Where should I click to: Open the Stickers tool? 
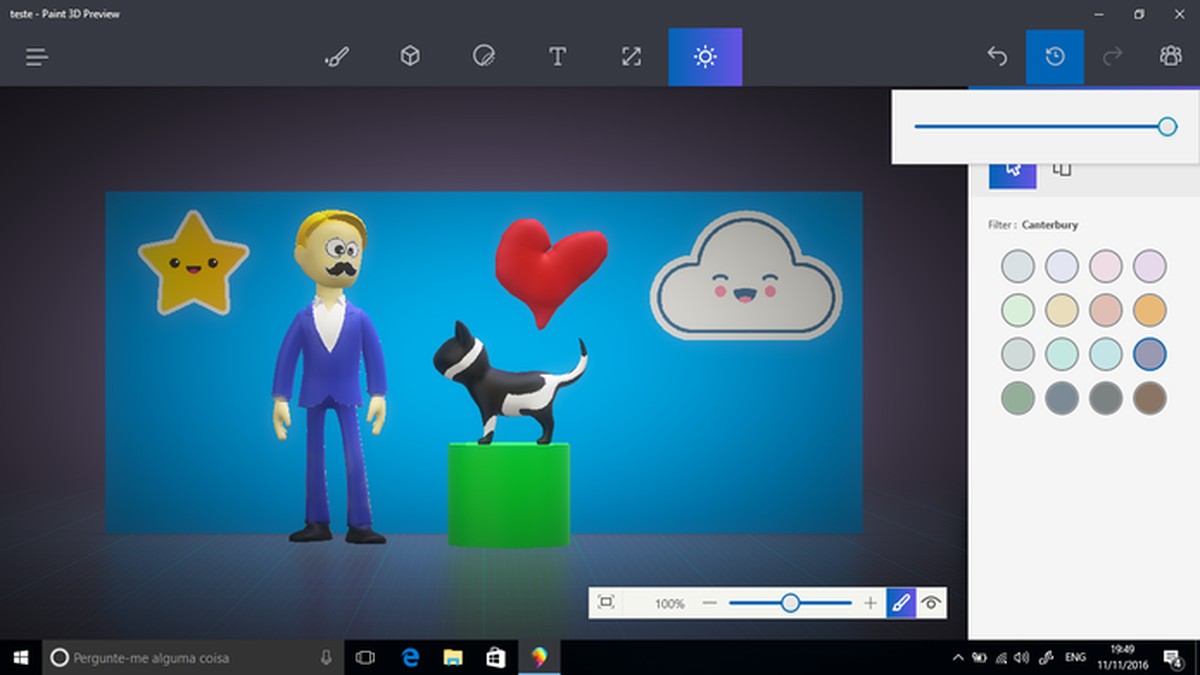coord(484,57)
